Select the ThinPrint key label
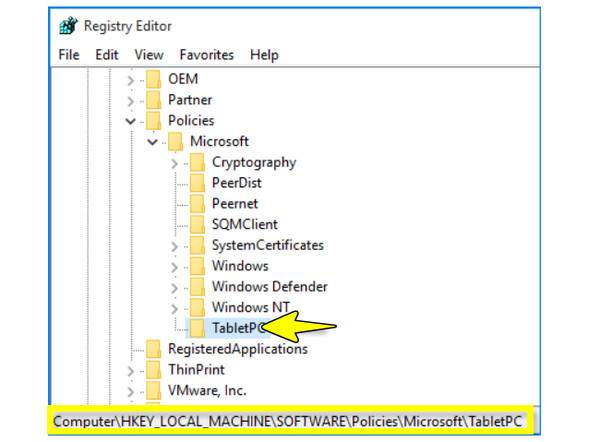Screen dimensions: 600x442 click(x=196, y=369)
